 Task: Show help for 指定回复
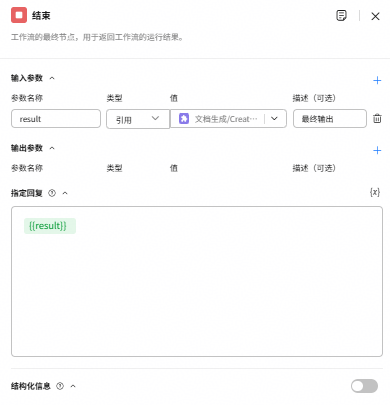coord(52,193)
